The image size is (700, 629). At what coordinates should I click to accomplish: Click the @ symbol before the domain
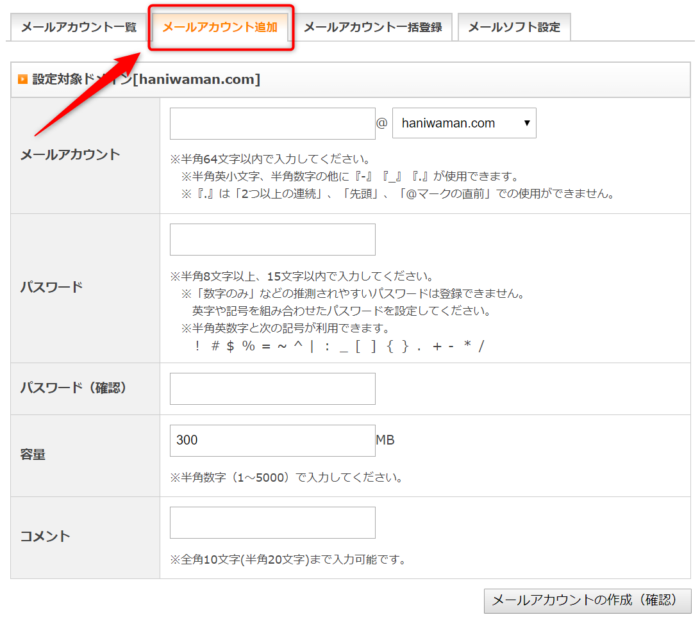(x=381, y=124)
